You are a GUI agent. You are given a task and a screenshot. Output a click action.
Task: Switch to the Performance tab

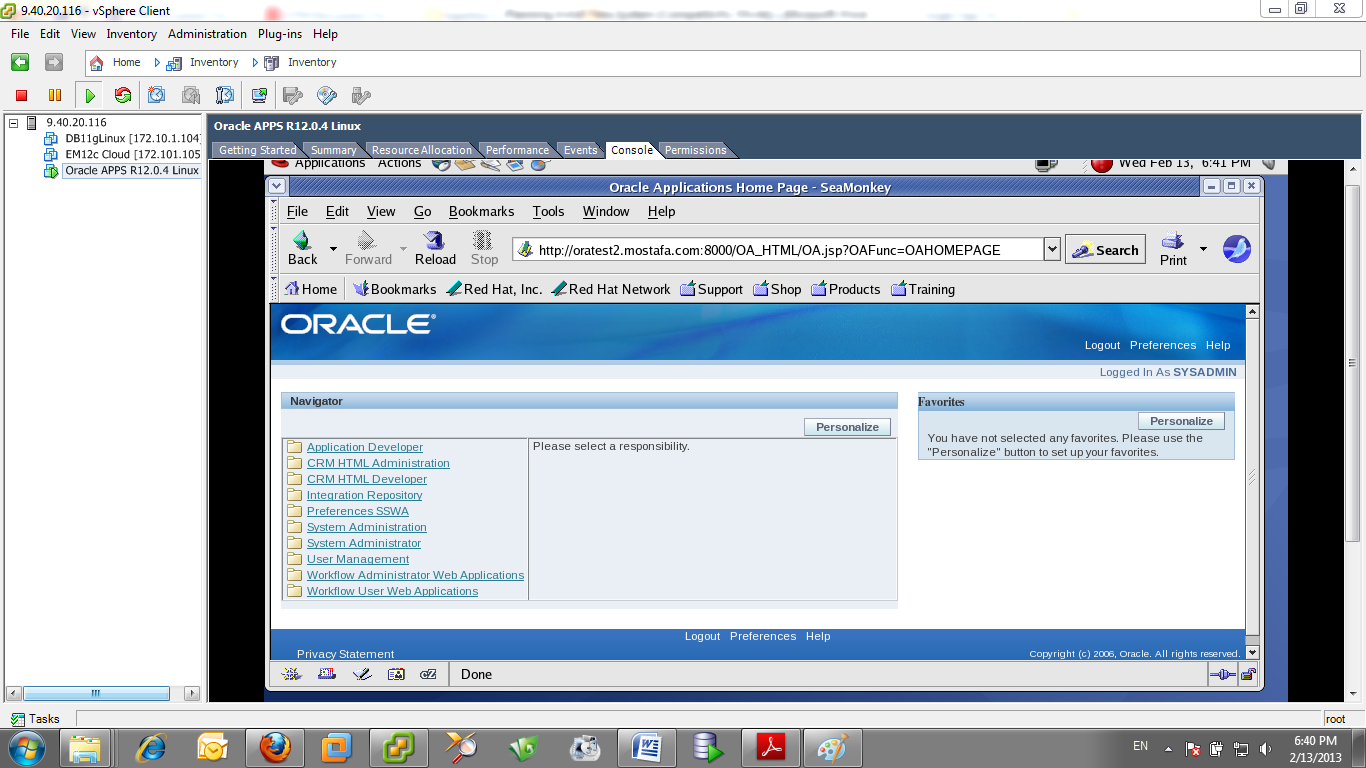click(516, 150)
